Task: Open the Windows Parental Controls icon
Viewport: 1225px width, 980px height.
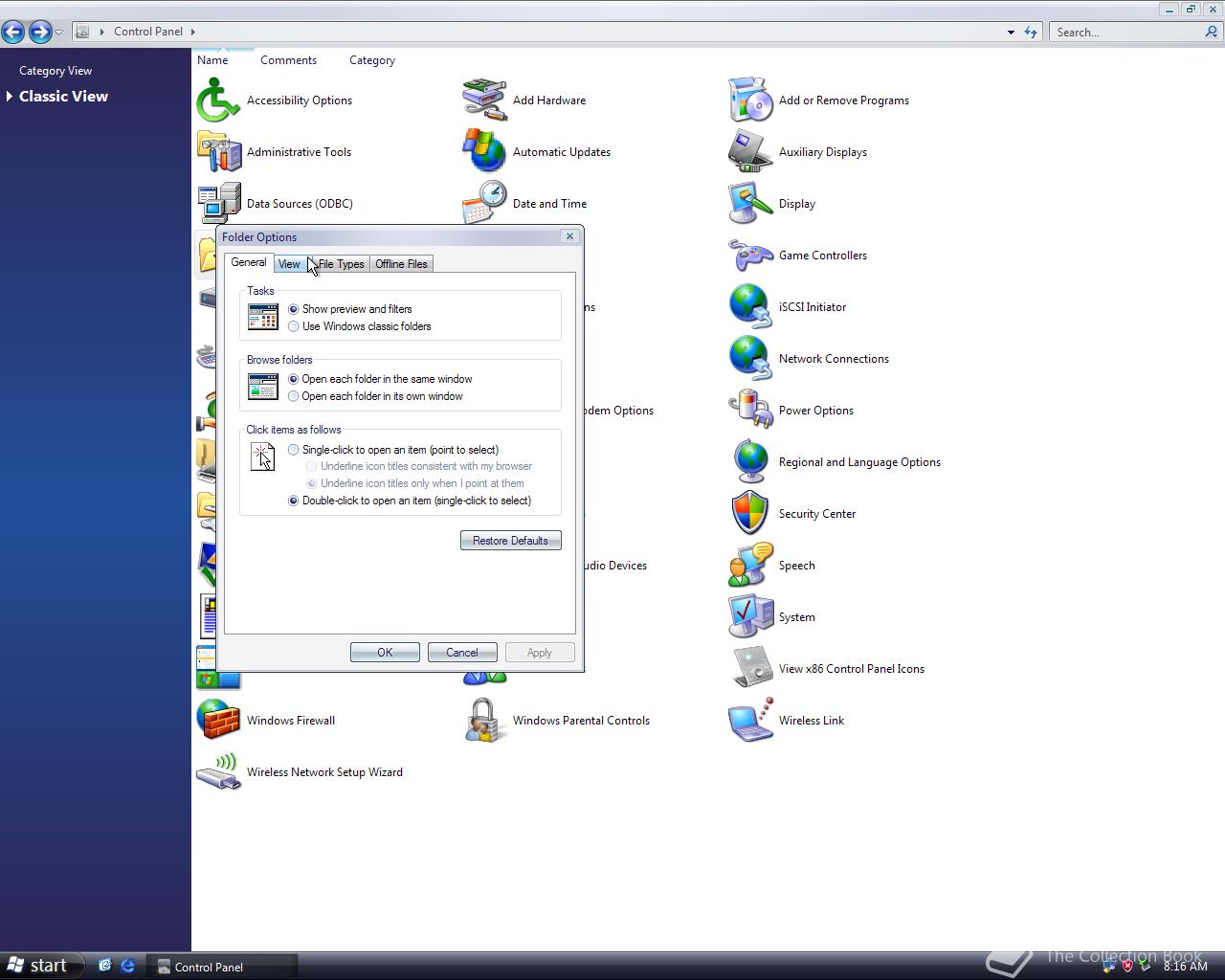Action: (484, 721)
